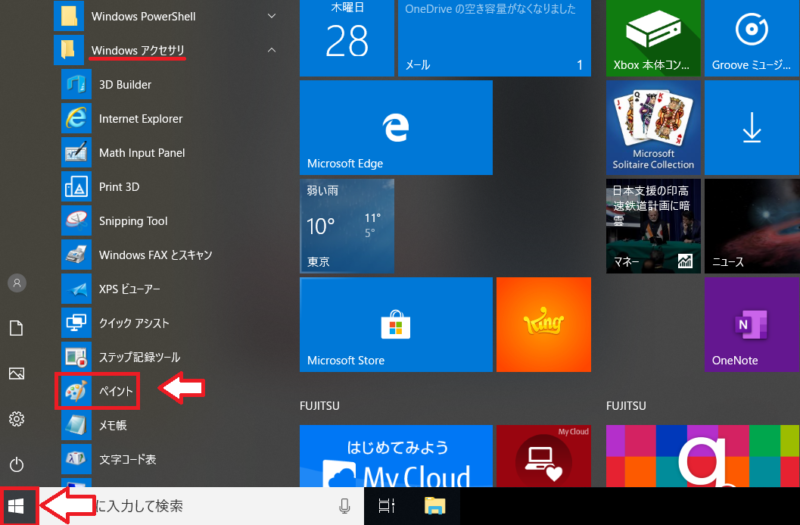Open the calendar tile showing 木曜日 28
This screenshot has height=525, width=800.
[347, 38]
